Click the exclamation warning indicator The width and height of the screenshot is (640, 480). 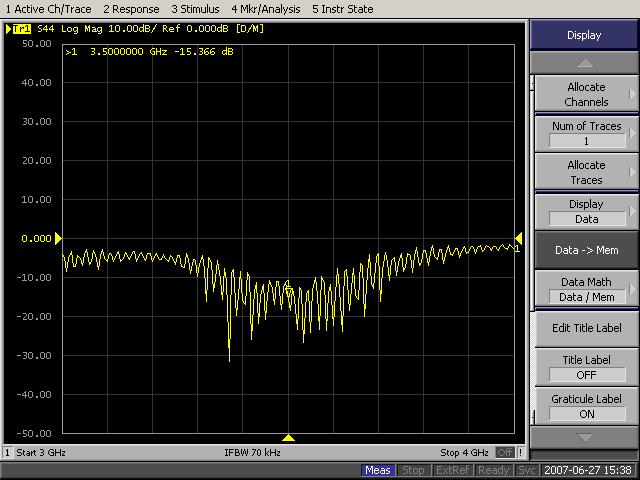click(x=521, y=452)
